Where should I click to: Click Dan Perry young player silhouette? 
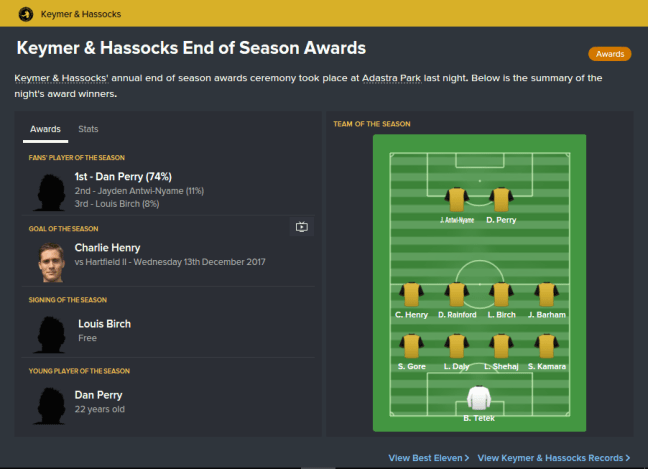pyautogui.click(x=51, y=402)
